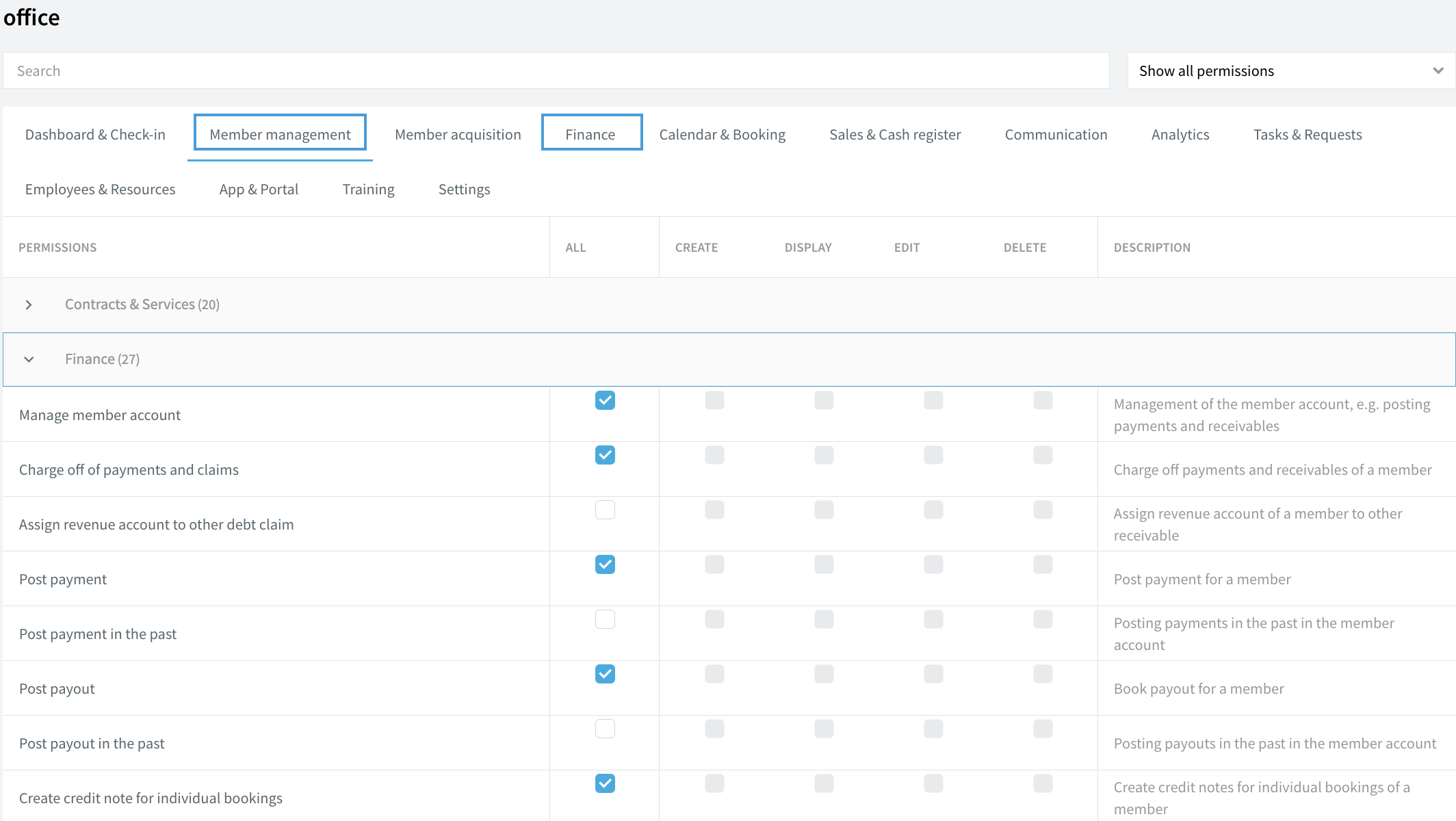Click the PERMISSIONS column header
Image resolution: width=1456 pixels, height=821 pixels.
point(57,248)
